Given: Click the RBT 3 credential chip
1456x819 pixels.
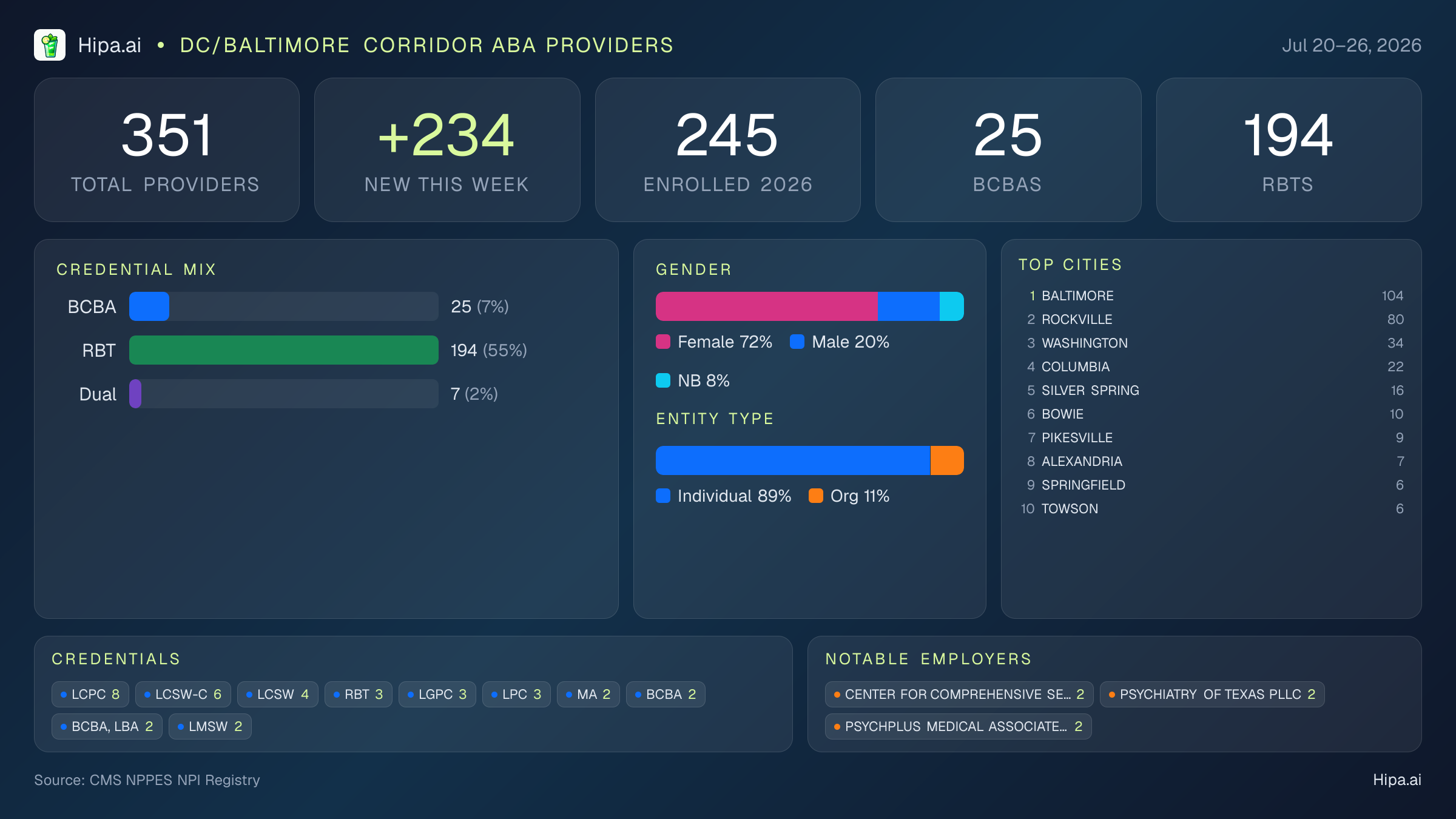Looking at the screenshot, I should click(x=359, y=694).
